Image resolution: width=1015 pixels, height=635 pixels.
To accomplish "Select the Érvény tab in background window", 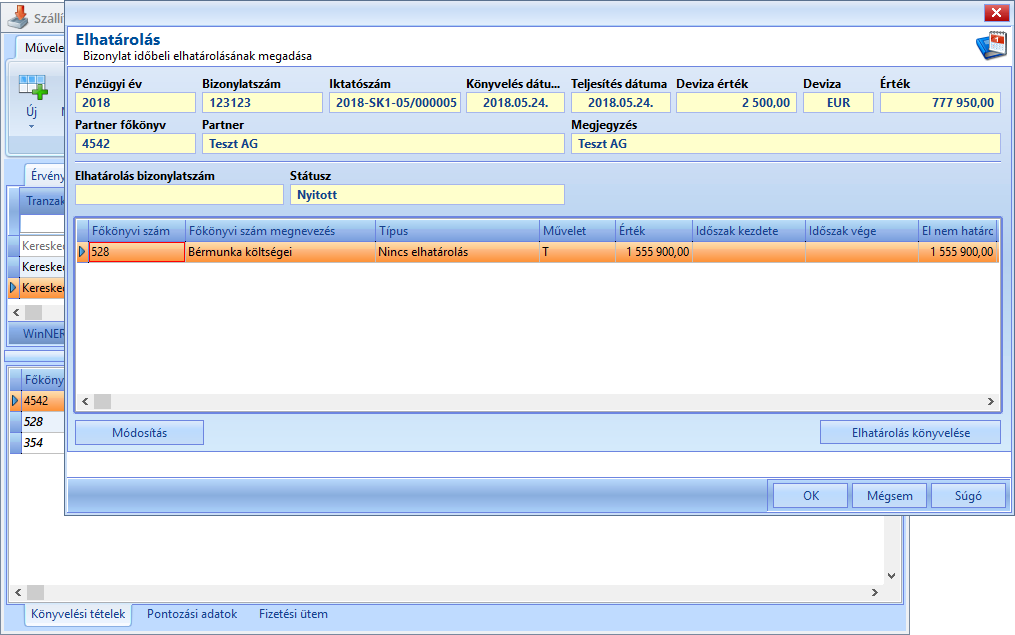I will (45, 175).
